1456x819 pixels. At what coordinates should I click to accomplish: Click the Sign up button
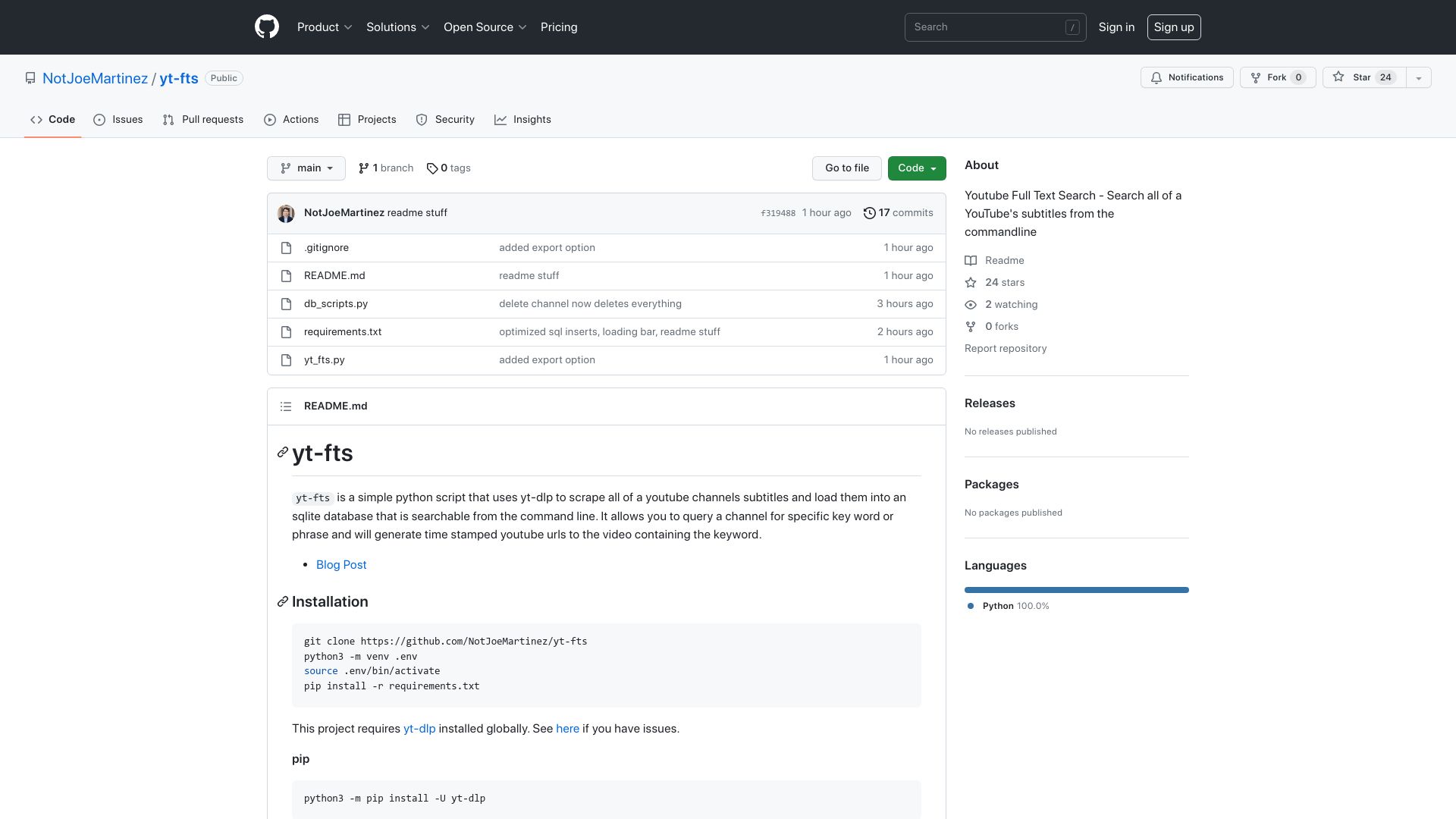1174,27
